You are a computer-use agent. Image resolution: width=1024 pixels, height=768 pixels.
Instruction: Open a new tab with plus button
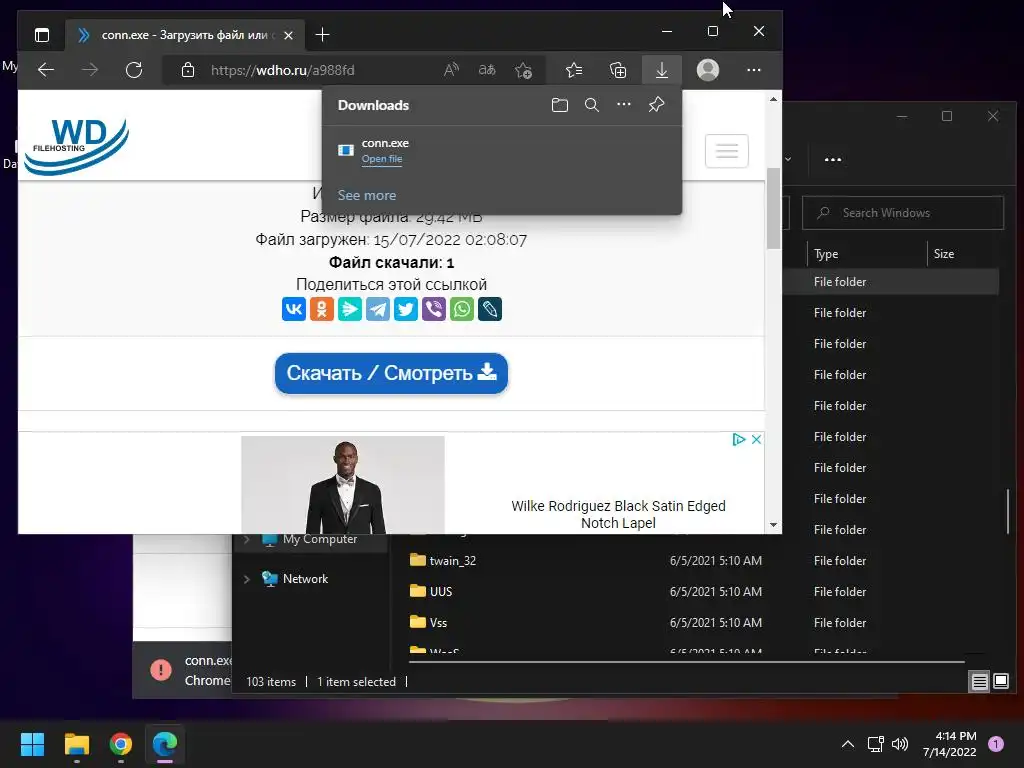(322, 35)
